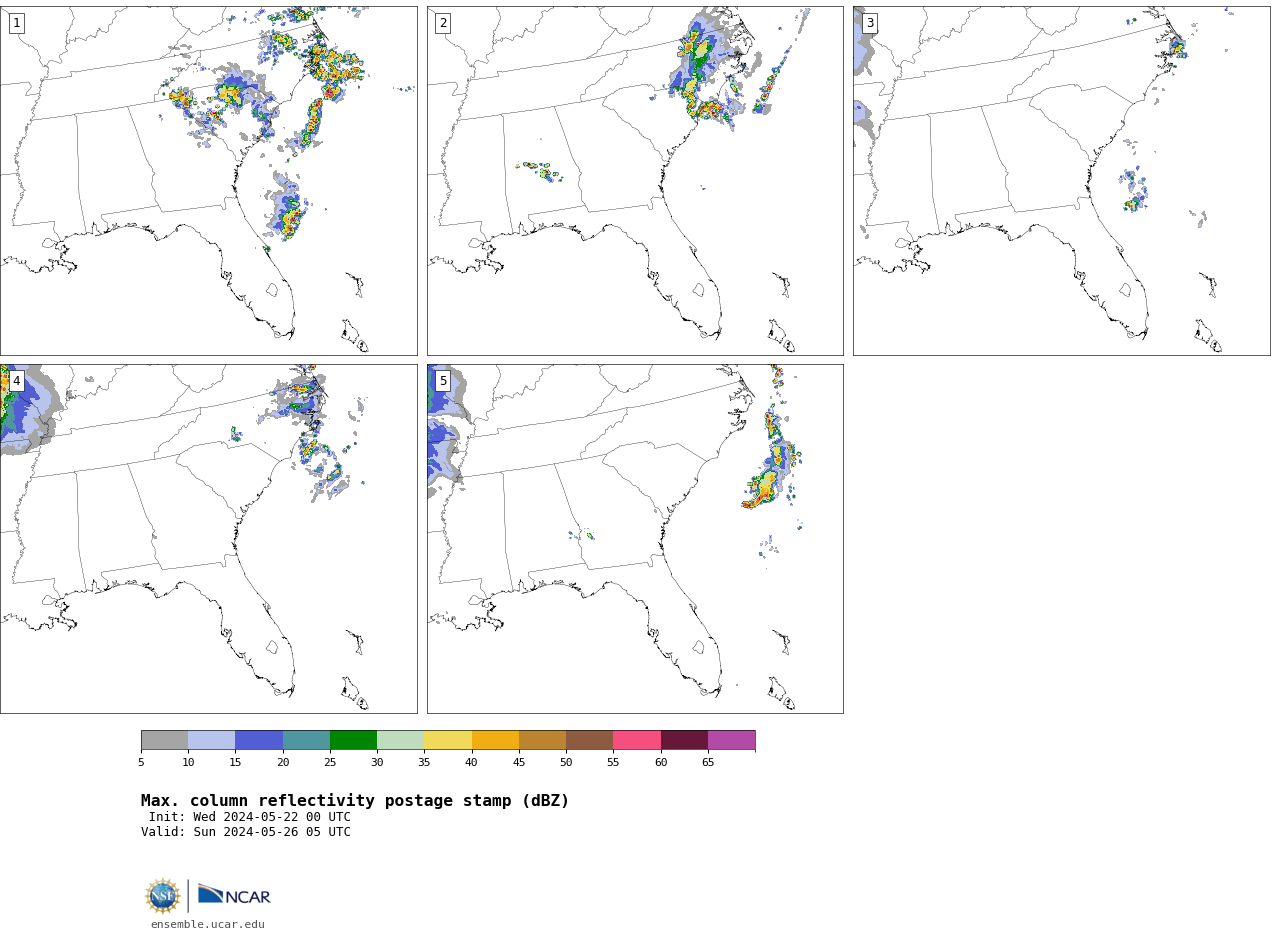This screenshot has width=1280, height=936.
Task: Click the orange 40-45 dBZ swatch
Action: click(495, 740)
